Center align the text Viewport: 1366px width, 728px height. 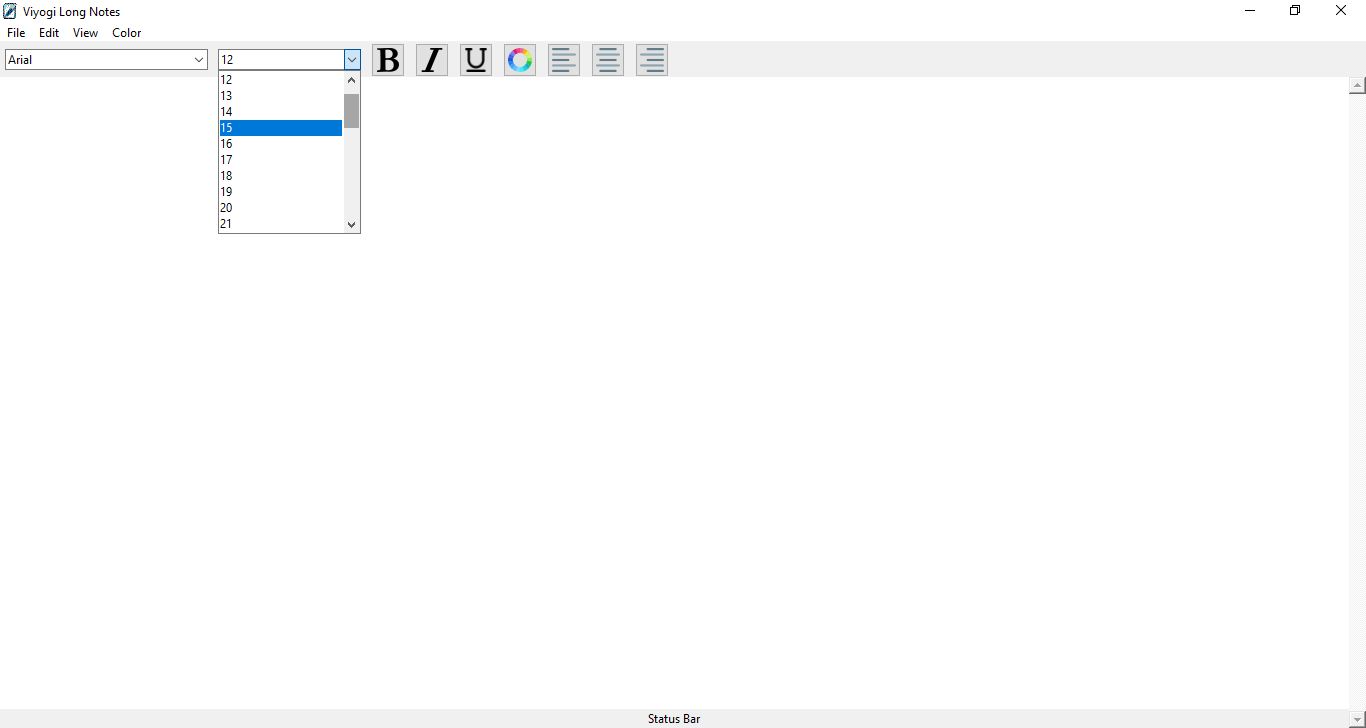click(x=608, y=60)
